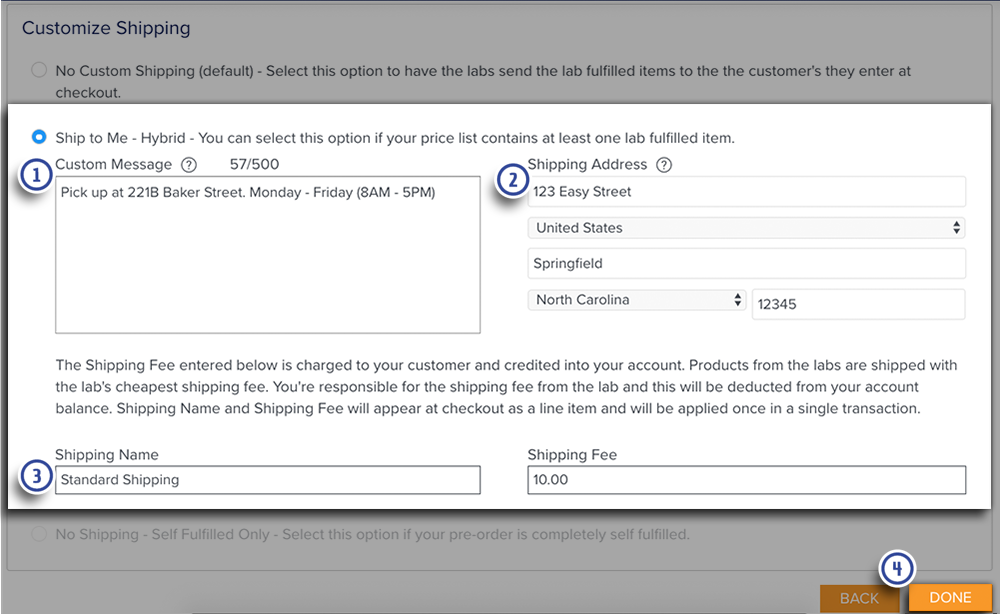Click the DONE button
The image size is (1000, 614).
pyautogui.click(x=949, y=597)
